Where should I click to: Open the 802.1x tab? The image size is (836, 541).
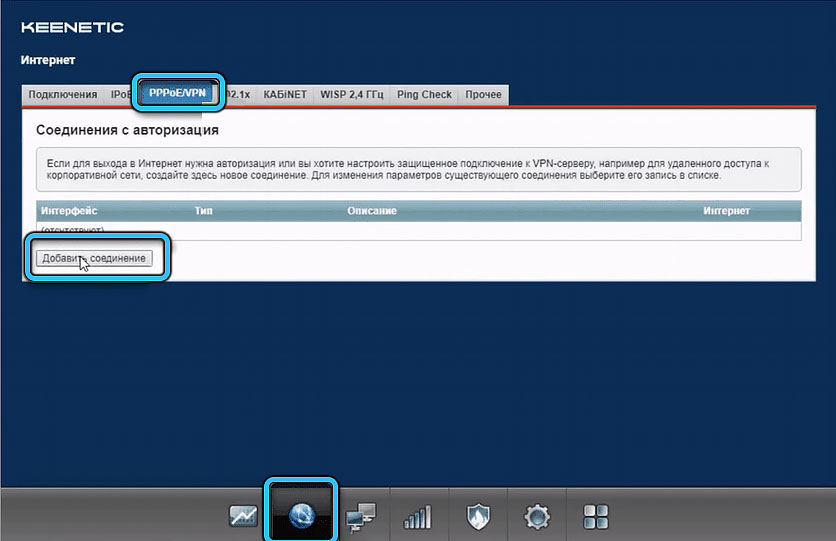(237, 95)
